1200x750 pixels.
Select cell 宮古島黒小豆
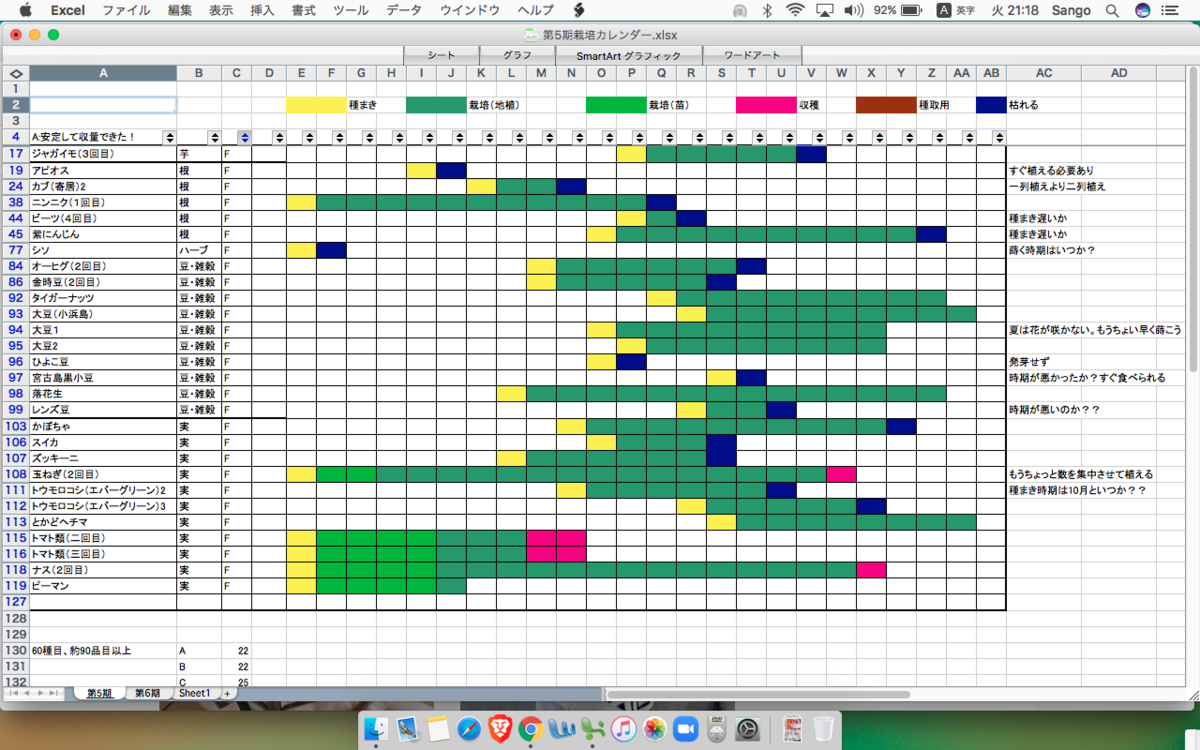[103, 378]
